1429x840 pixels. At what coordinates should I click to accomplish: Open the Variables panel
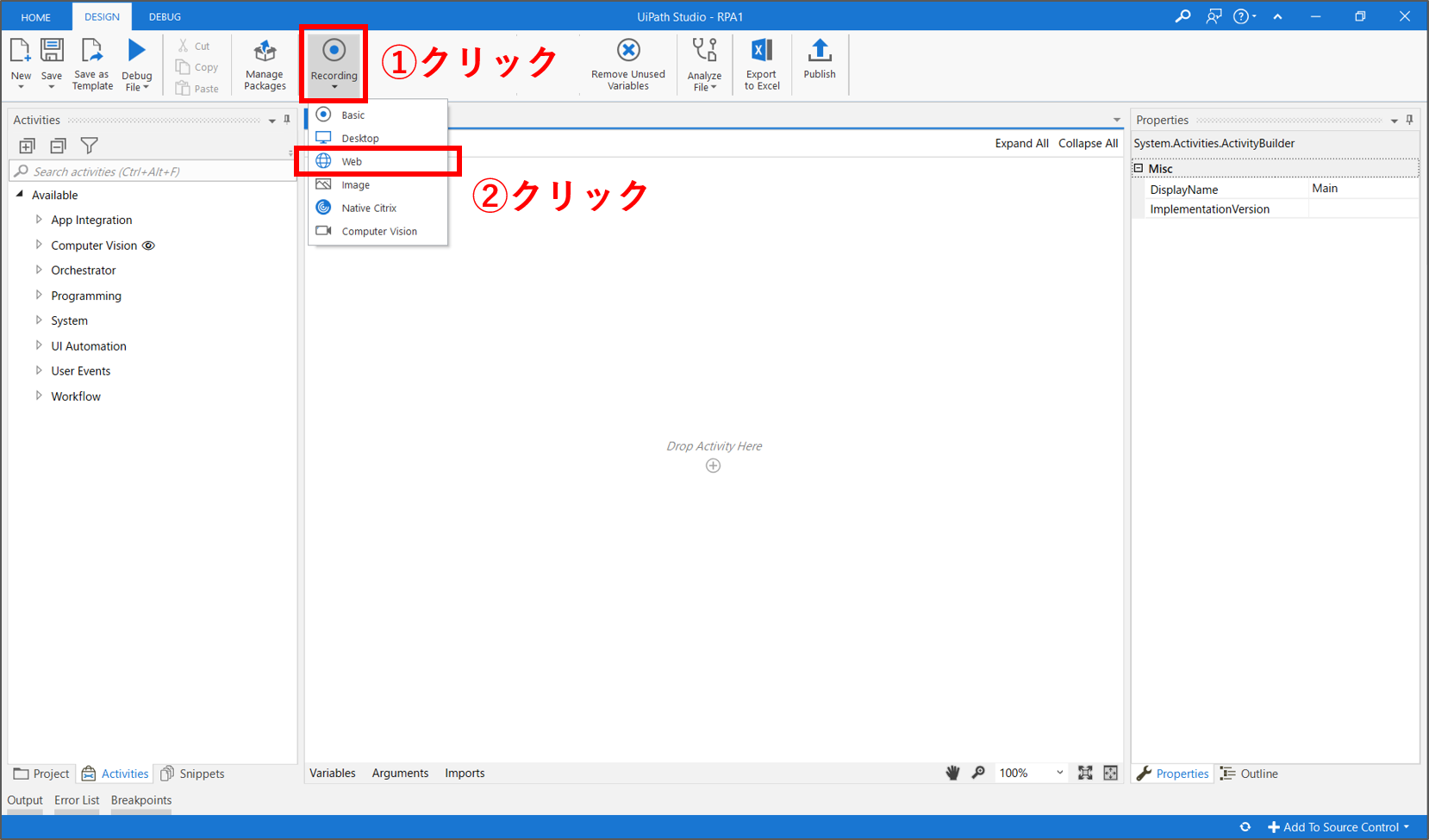(x=333, y=773)
